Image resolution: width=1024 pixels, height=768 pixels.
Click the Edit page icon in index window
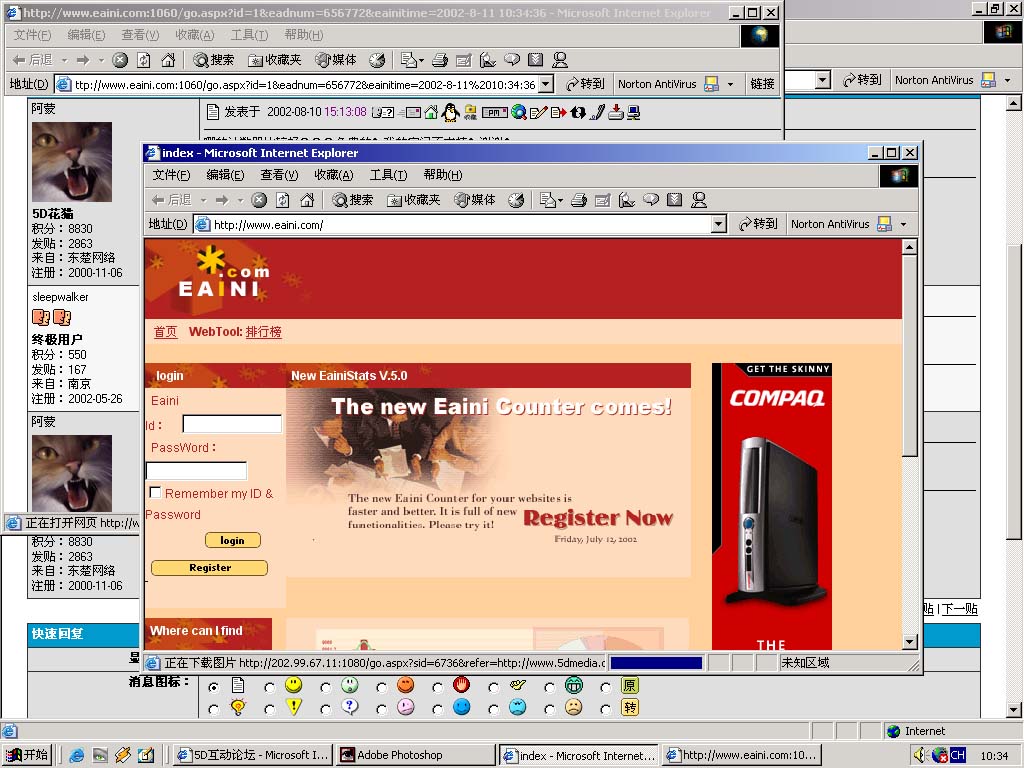coord(603,200)
